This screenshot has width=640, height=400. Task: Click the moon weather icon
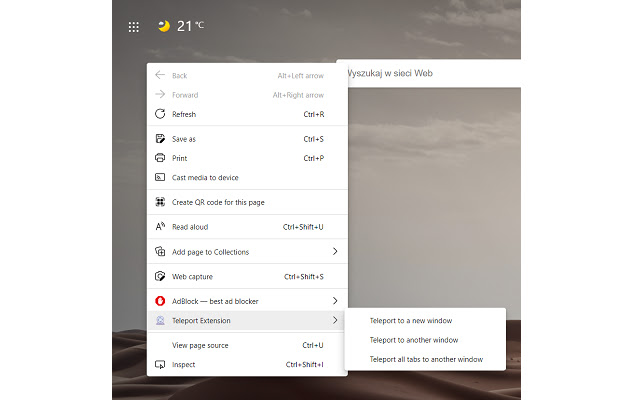tap(164, 26)
